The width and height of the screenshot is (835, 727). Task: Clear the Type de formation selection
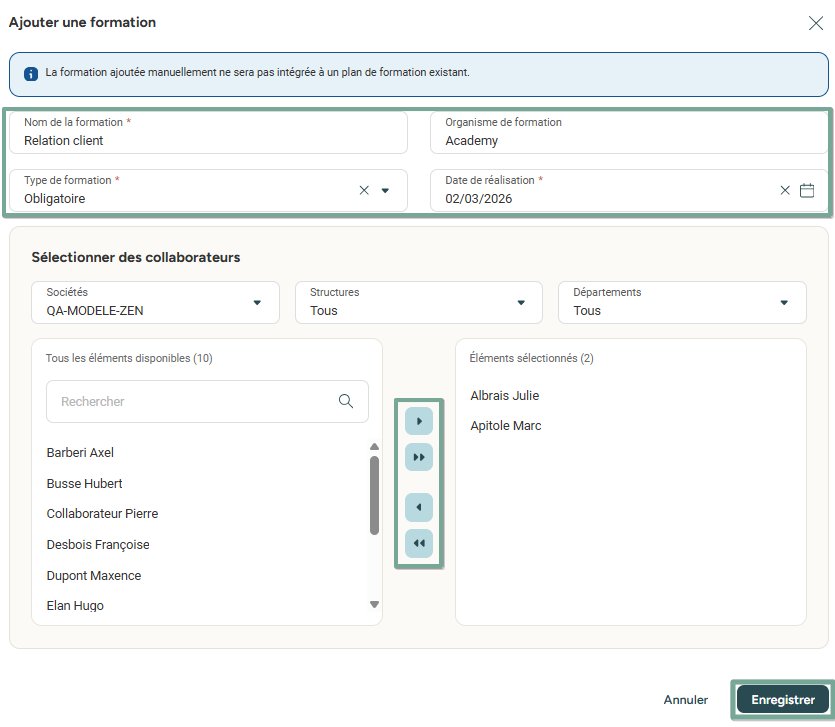coord(364,190)
